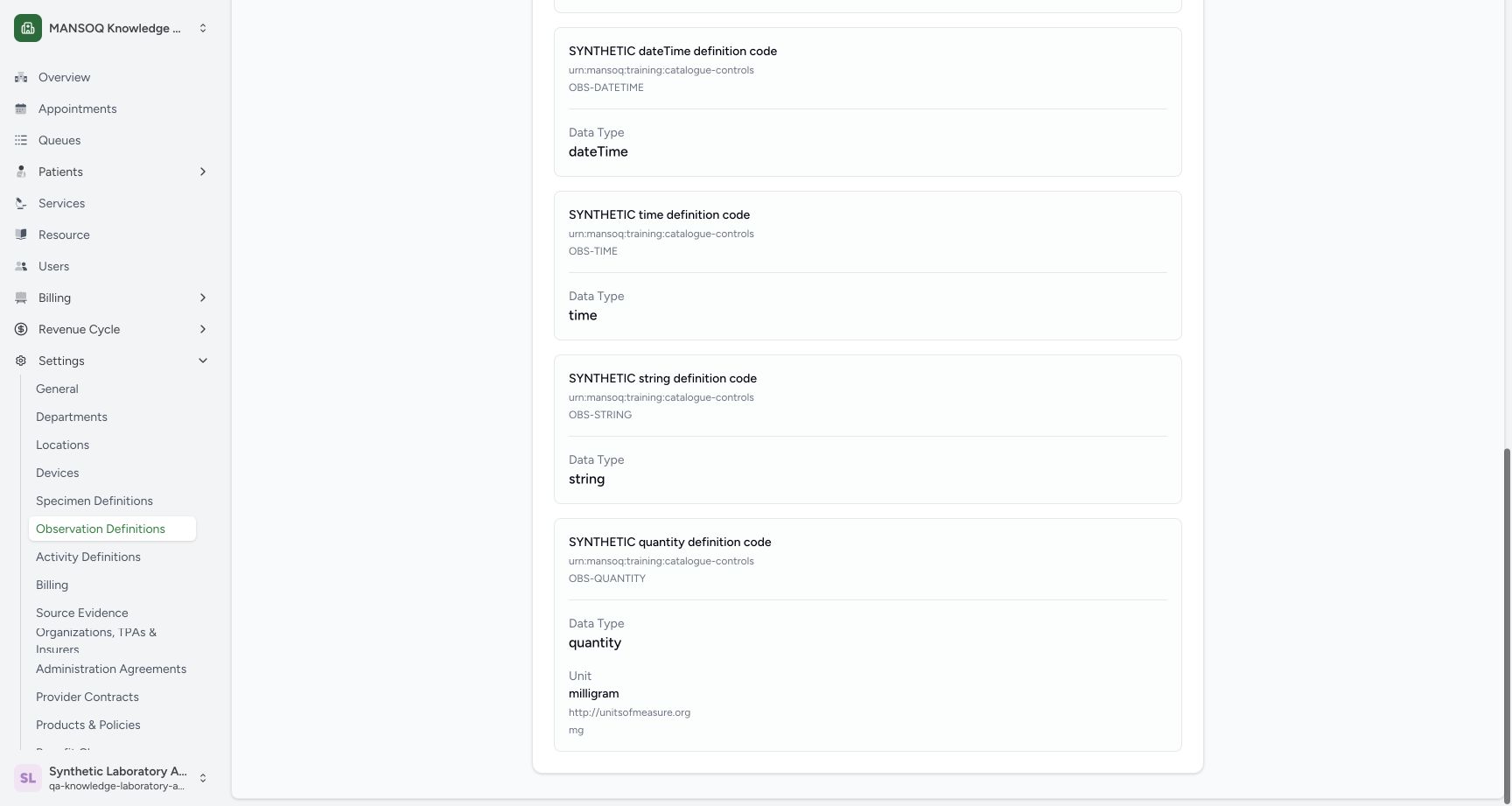The image size is (1512, 806).
Task: Click the OBS-DATETIME code text
Action: pos(605,88)
